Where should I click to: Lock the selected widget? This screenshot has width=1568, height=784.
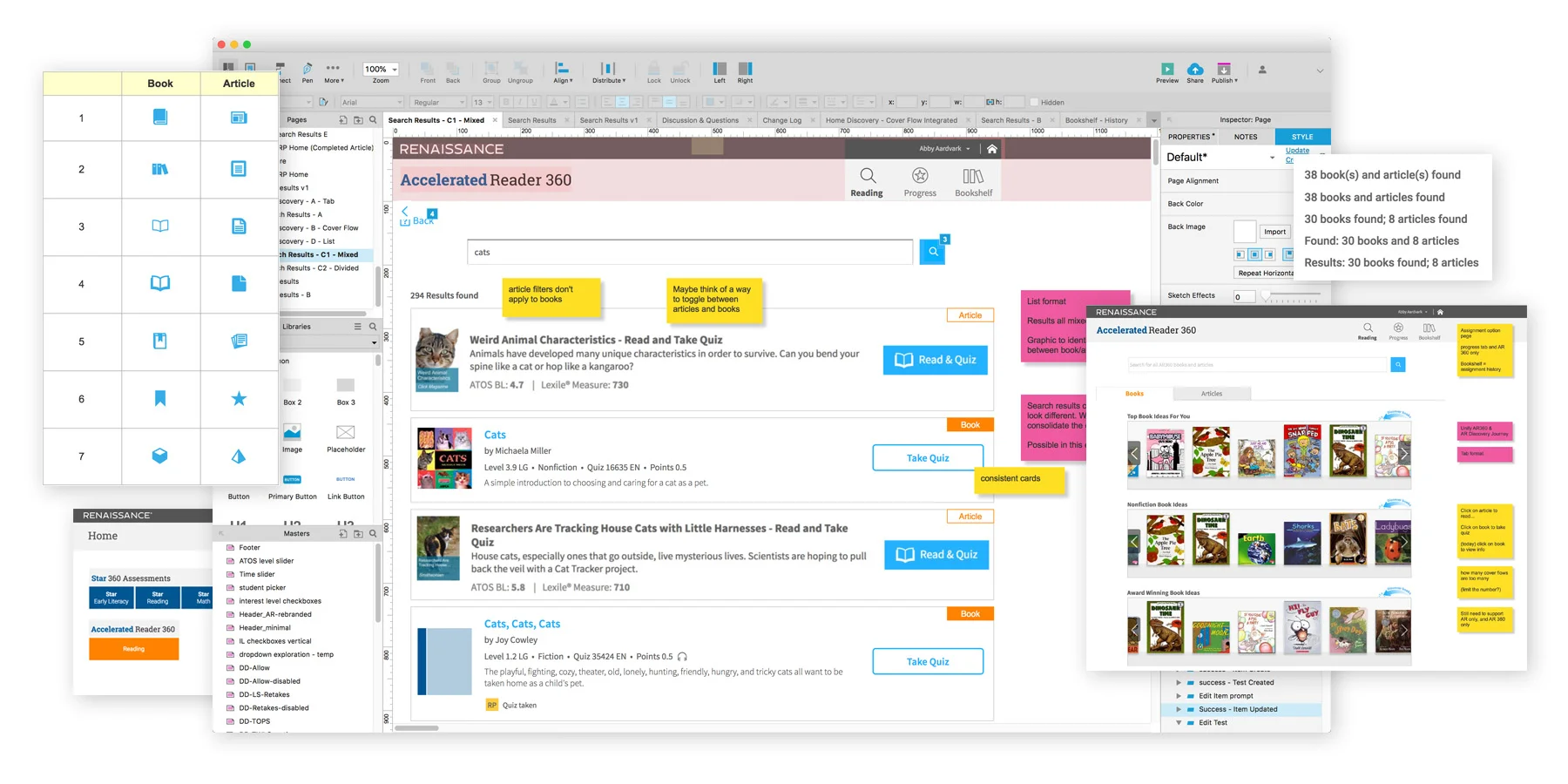(653, 72)
